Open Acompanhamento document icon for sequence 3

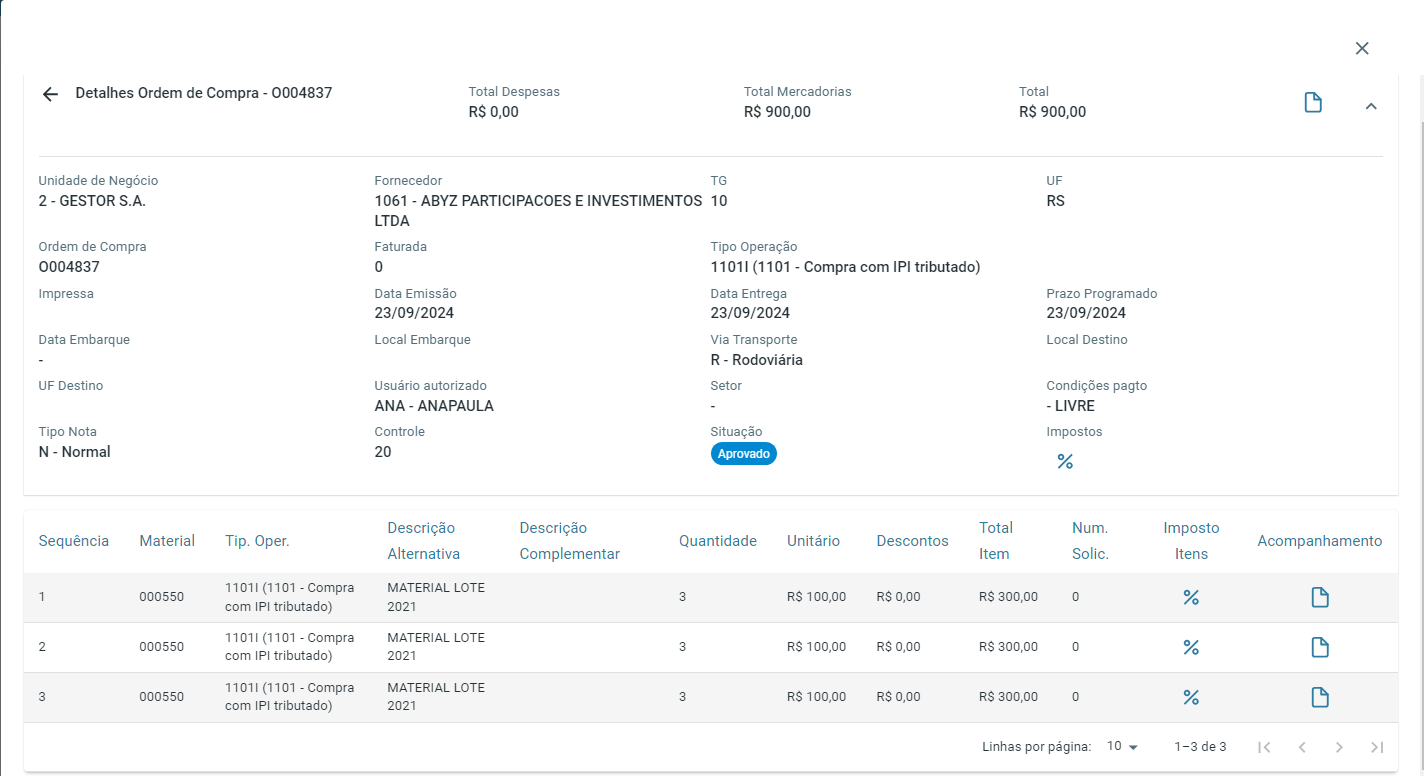point(1320,698)
